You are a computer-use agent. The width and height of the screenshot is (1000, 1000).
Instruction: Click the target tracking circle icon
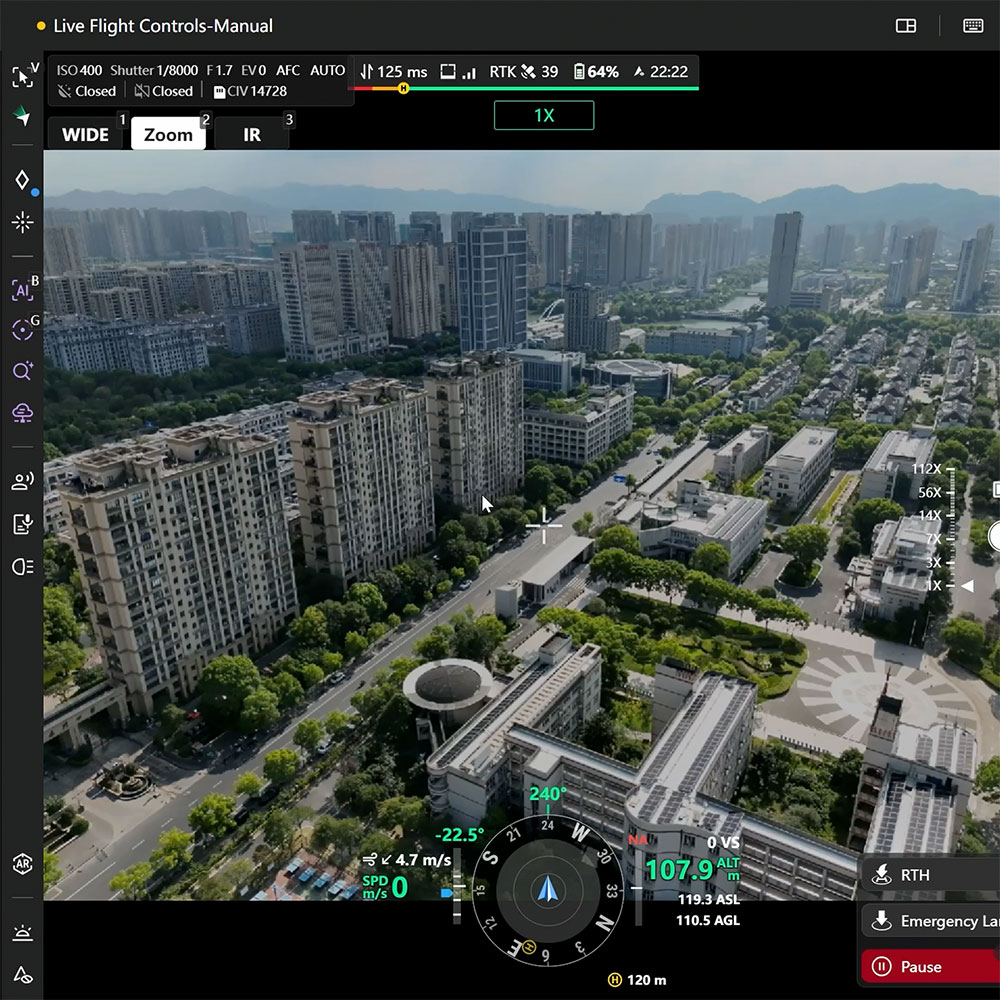point(22,331)
